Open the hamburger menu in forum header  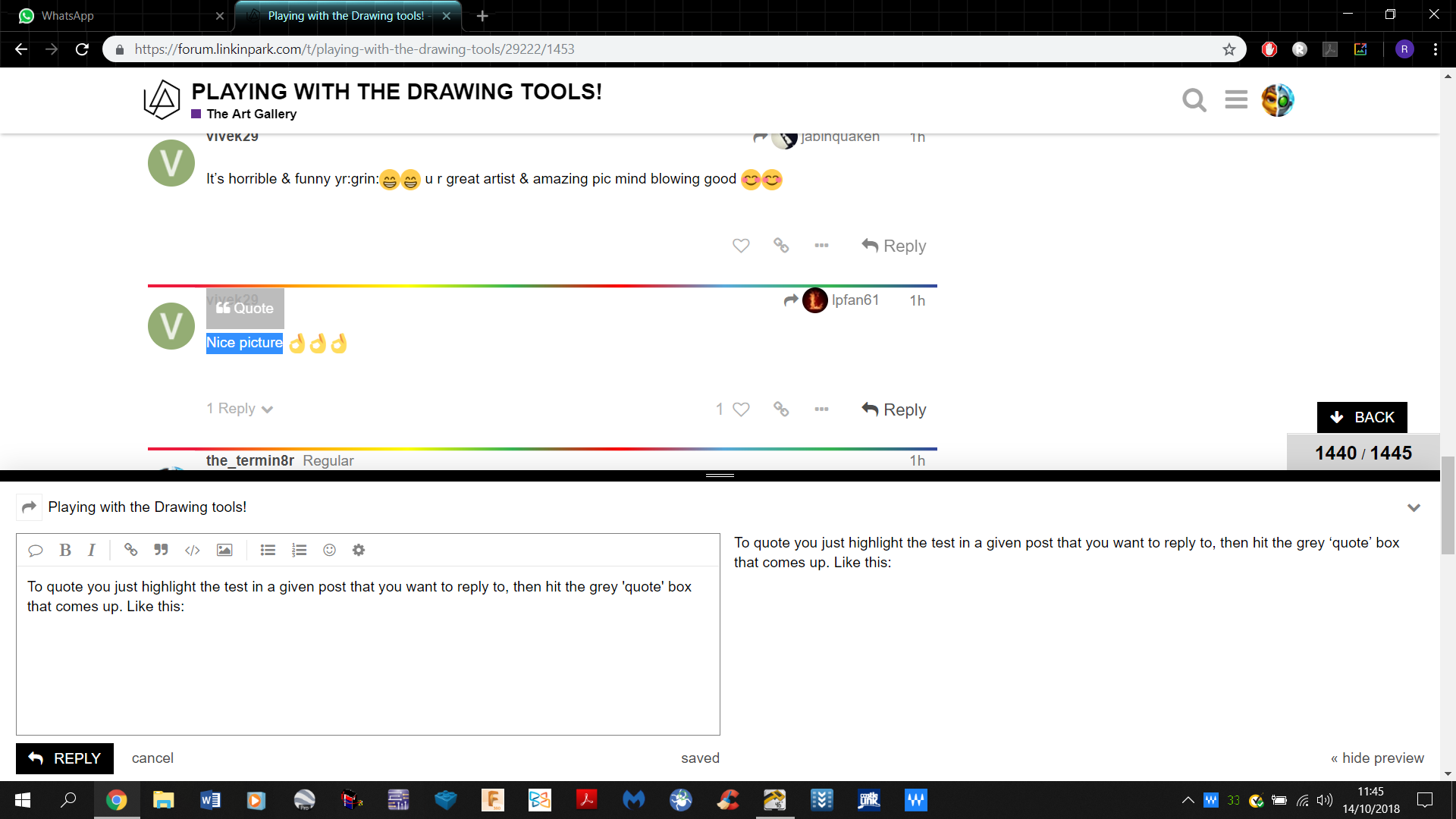pos(1236,100)
